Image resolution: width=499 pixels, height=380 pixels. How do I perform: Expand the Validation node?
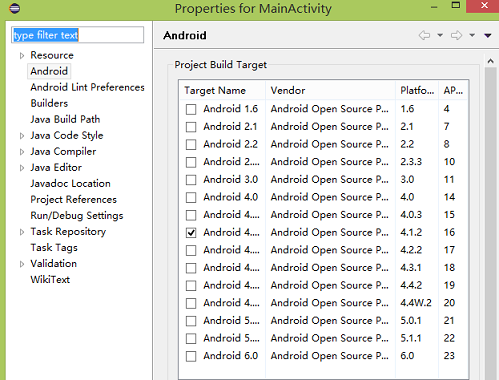point(22,264)
